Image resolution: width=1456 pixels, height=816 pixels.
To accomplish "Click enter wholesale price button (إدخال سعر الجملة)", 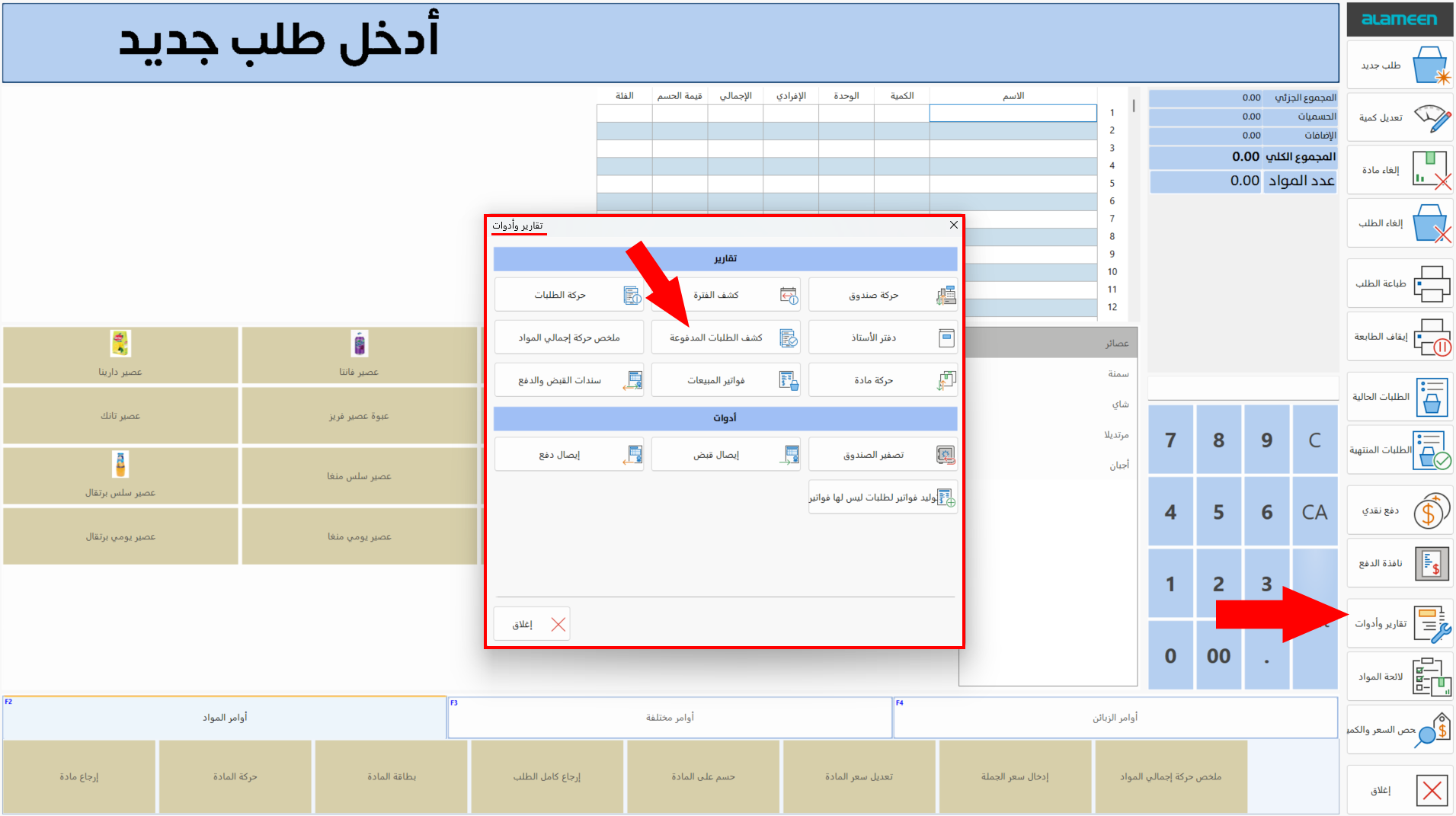I will point(1015,776).
